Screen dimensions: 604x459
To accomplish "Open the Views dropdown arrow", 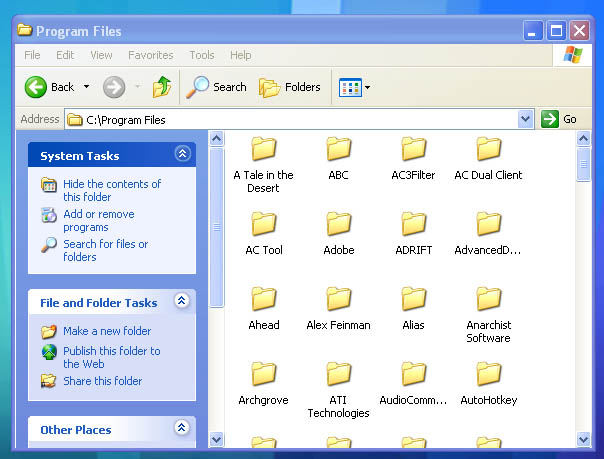I will click(x=367, y=87).
